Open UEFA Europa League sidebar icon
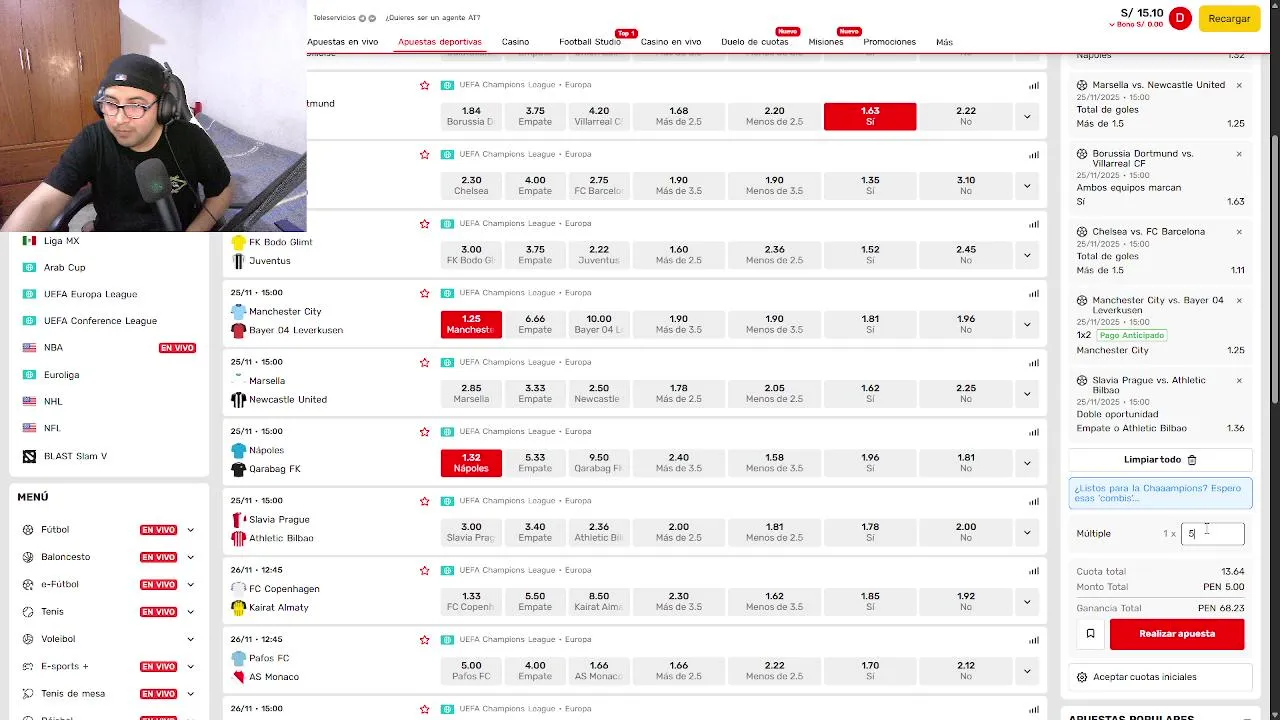The height and width of the screenshot is (720, 1280). [29, 294]
